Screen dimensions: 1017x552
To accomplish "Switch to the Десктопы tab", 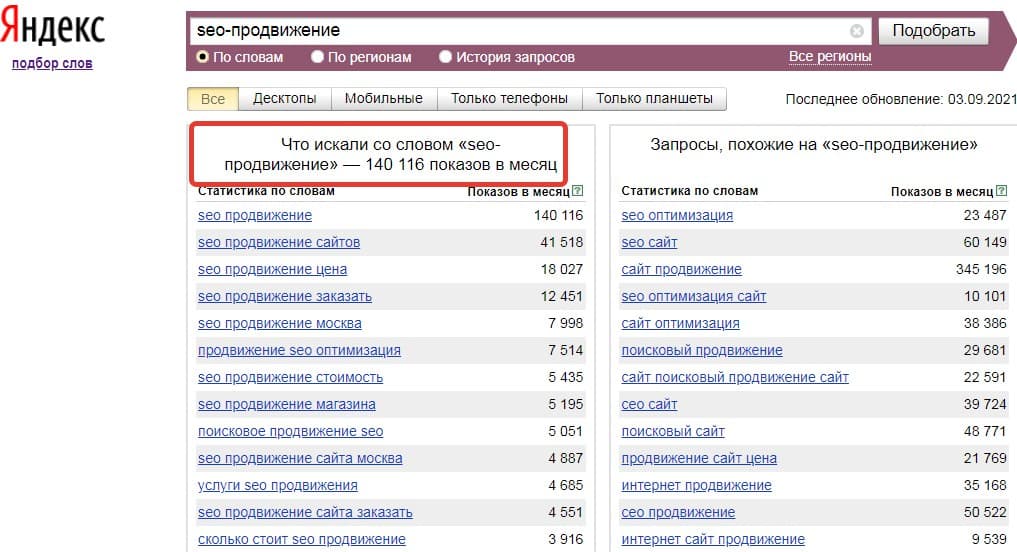I will tap(285, 99).
